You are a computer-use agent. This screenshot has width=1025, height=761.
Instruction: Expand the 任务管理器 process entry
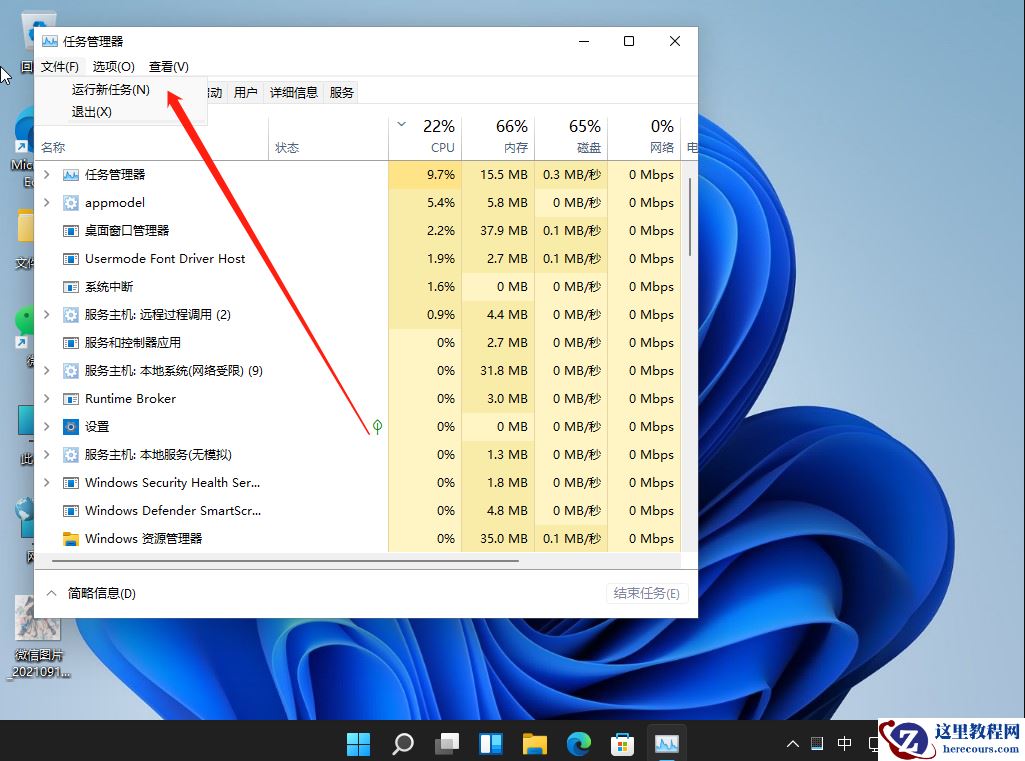(48, 174)
